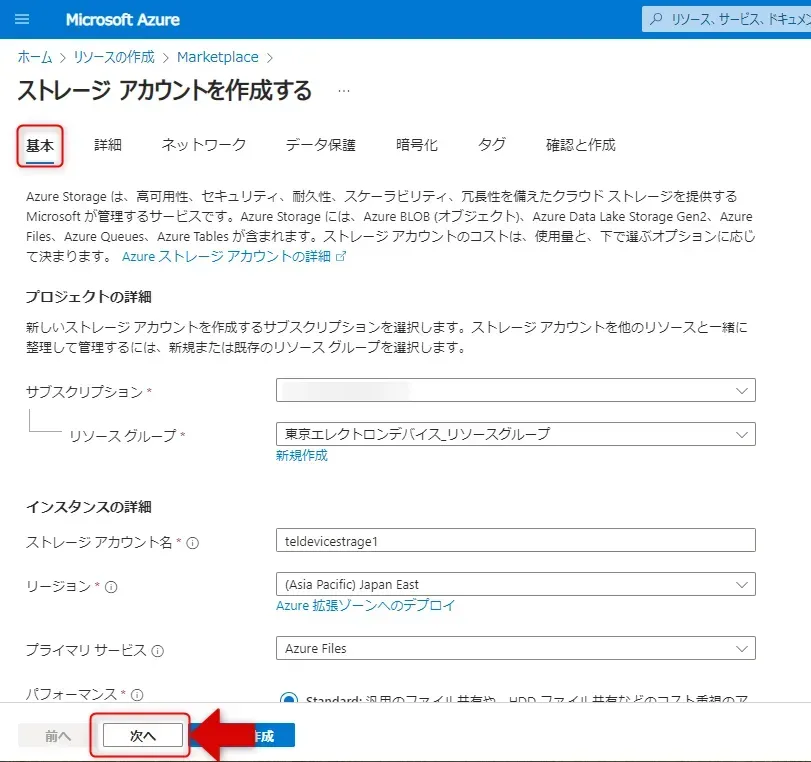Viewport: 811px width, 762px height.
Task: Open the hamburger portal menu
Action: pos(23,19)
